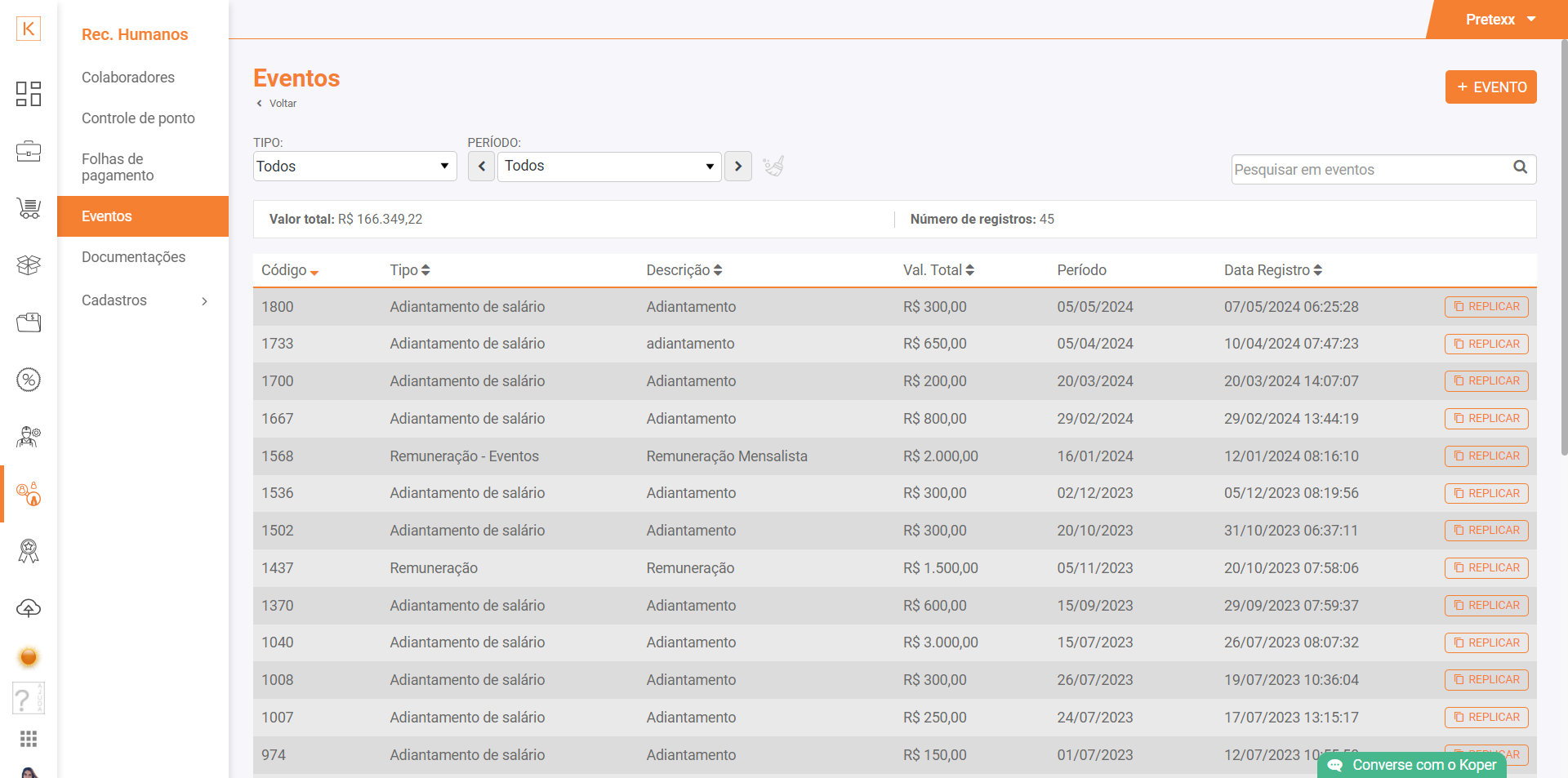Click the search magnifier icon
This screenshot has width=1568, height=778.
[x=1520, y=167]
